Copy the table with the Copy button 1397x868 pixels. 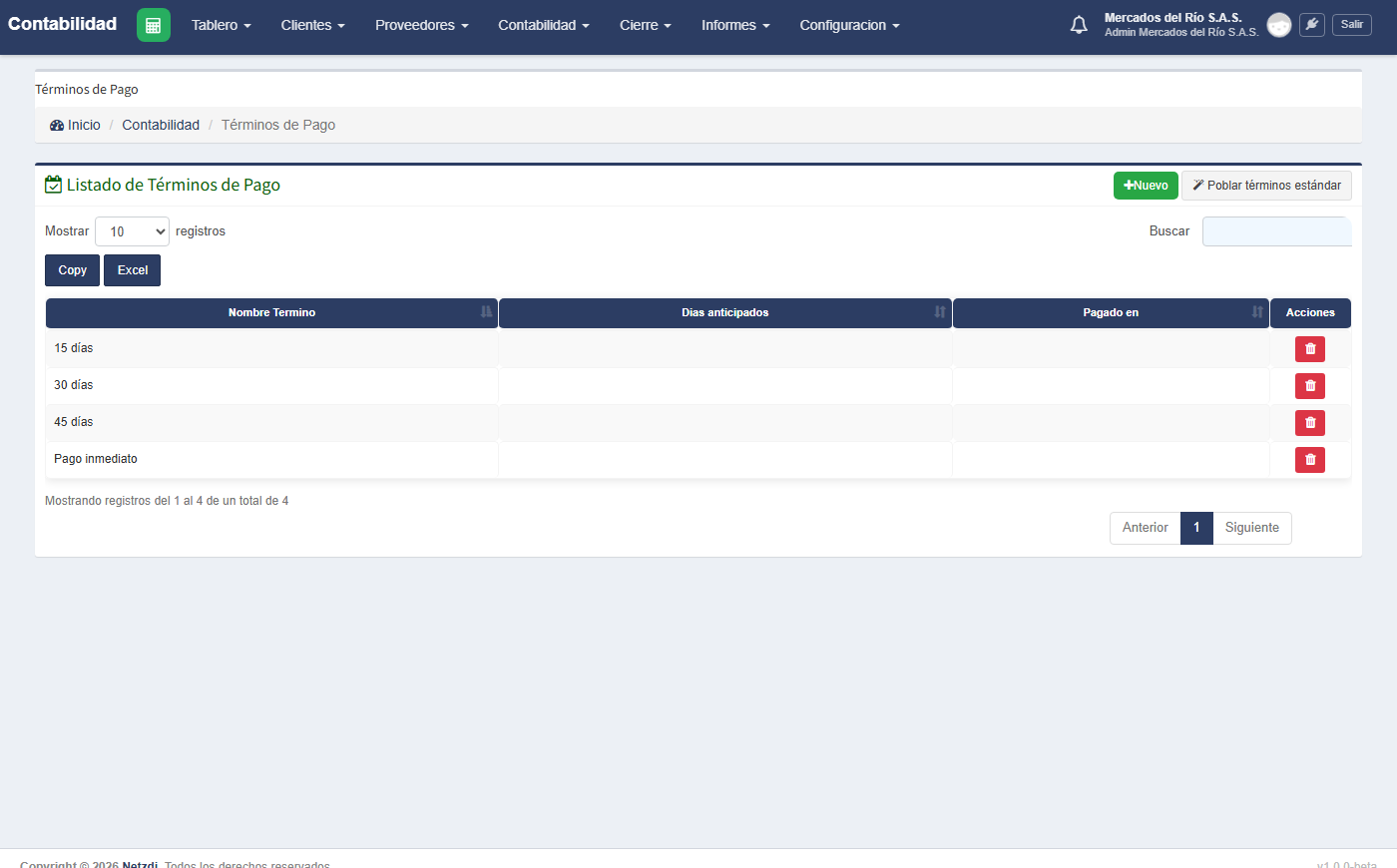pyautogui.click(x=72, y=270)
